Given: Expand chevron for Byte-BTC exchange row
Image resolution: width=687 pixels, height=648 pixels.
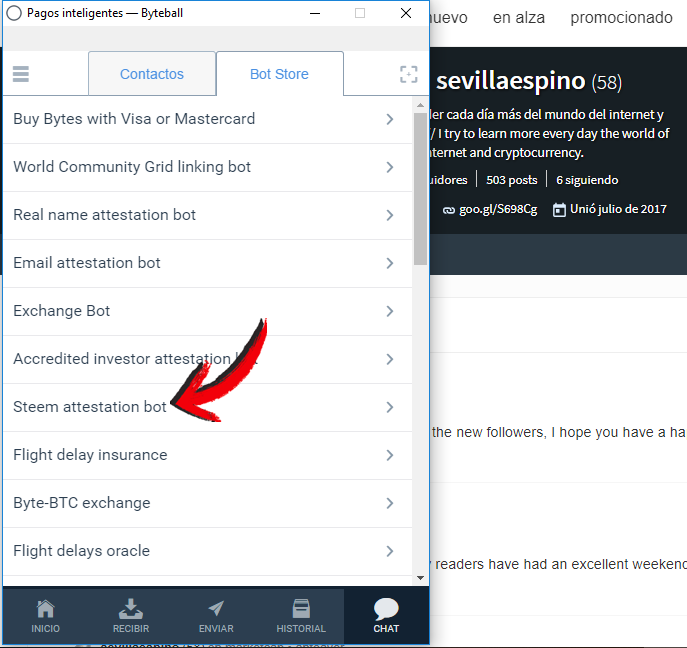Looking at the screenshot, I should click(x=390, y=503).
